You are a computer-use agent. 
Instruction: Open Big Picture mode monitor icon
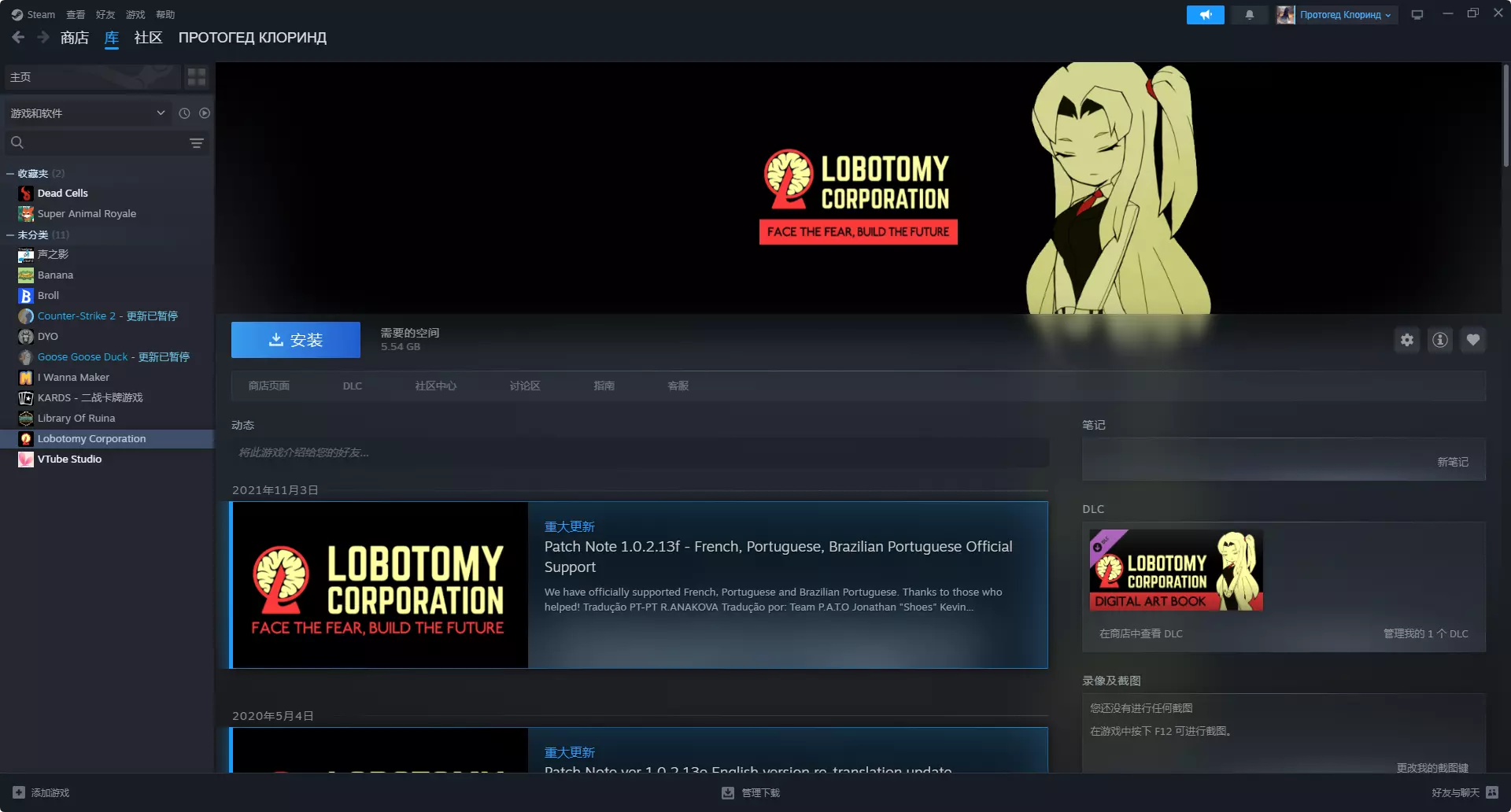(1417, 15)
